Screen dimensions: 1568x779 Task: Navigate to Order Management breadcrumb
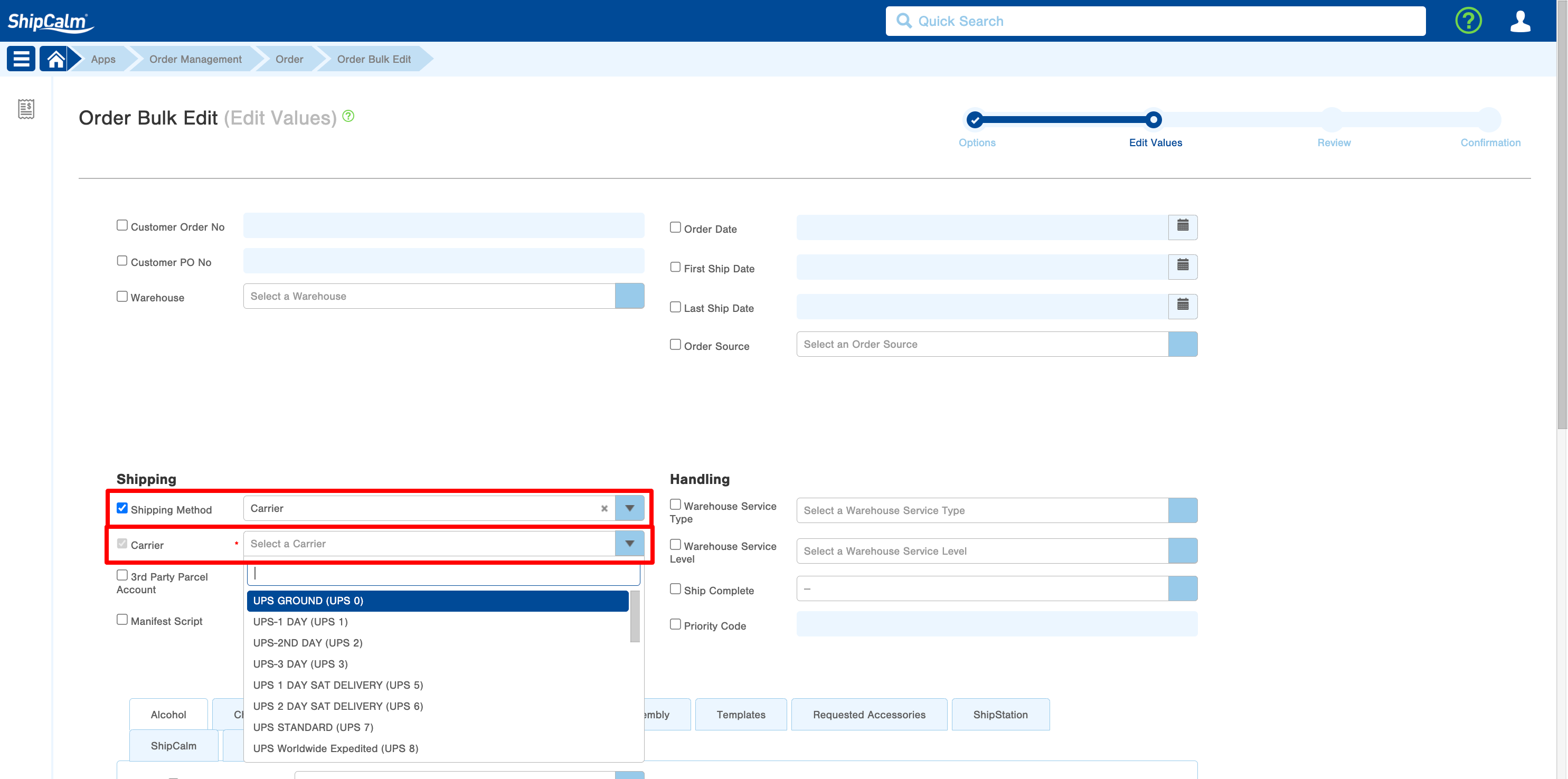click(195, 59)
